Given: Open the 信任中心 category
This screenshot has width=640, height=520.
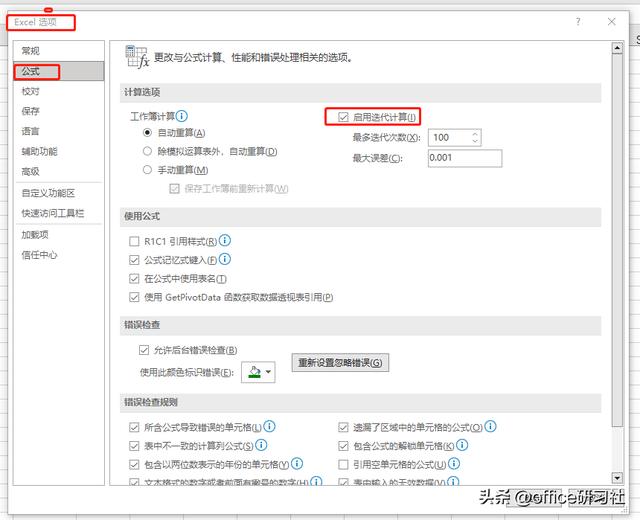Looking at the screenshot, I should (x=58, y=255).
